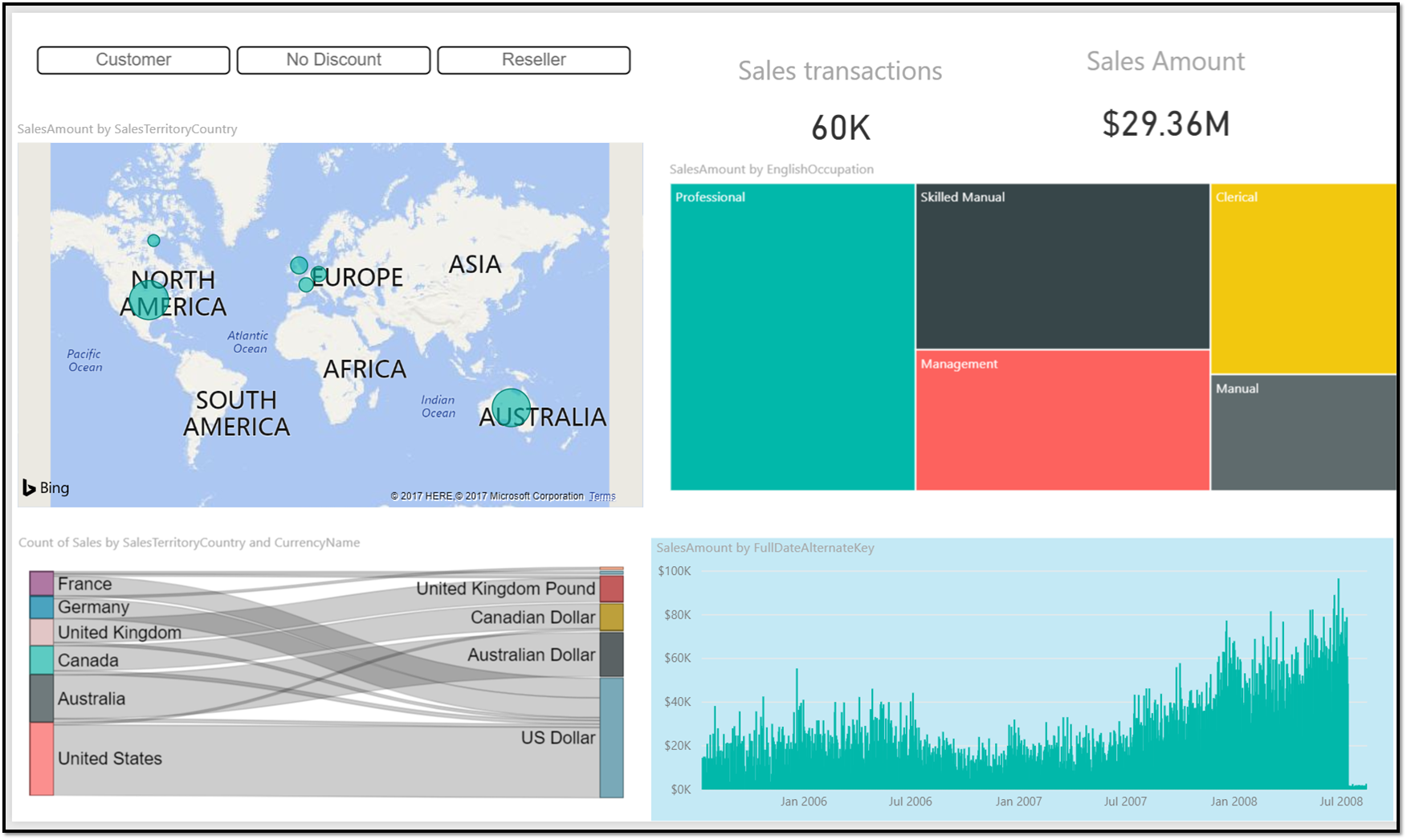Click the Count of Sales Sankey chart title

tap(189, 542)
